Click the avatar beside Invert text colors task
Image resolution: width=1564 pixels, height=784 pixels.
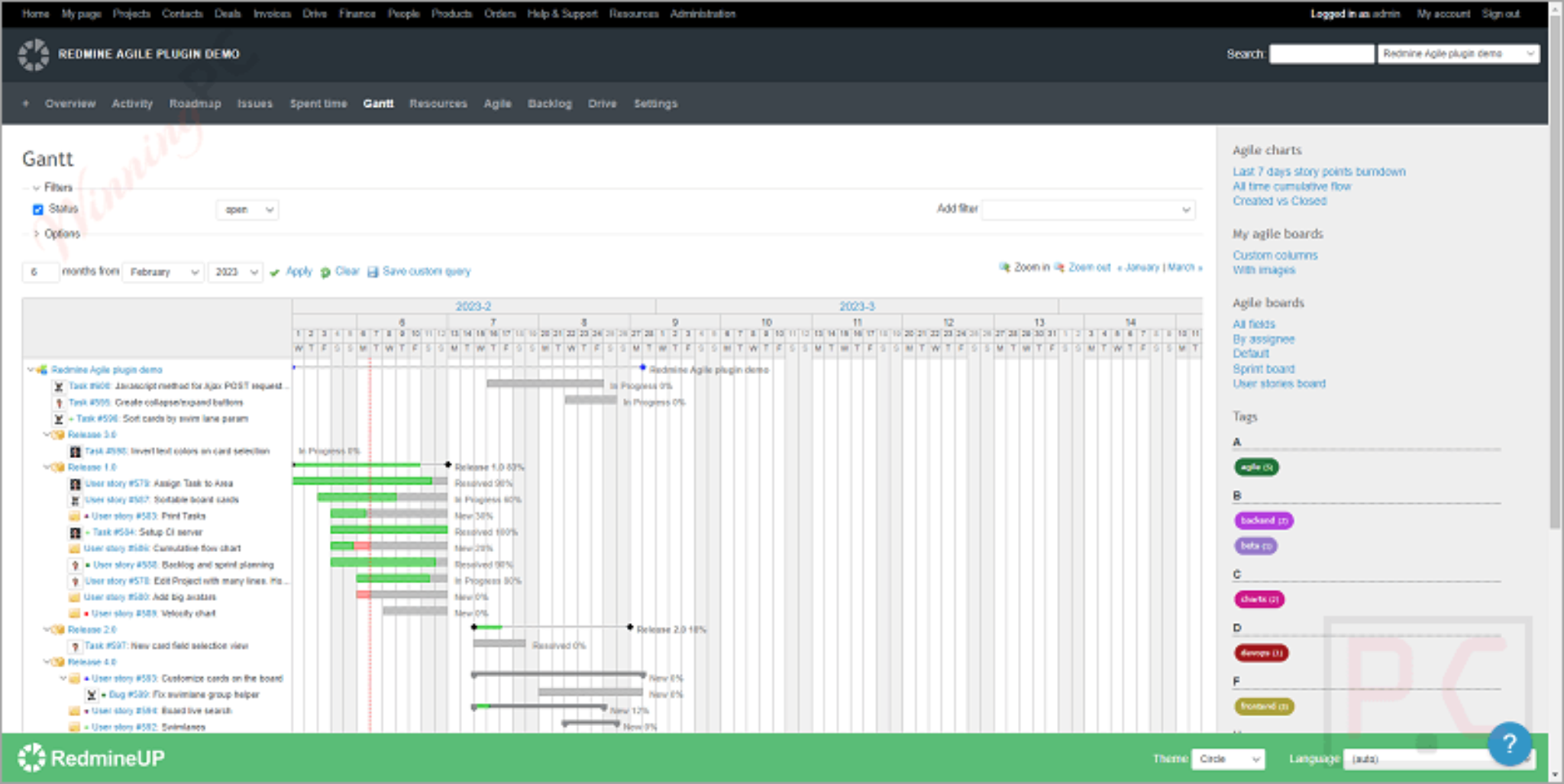75,451
